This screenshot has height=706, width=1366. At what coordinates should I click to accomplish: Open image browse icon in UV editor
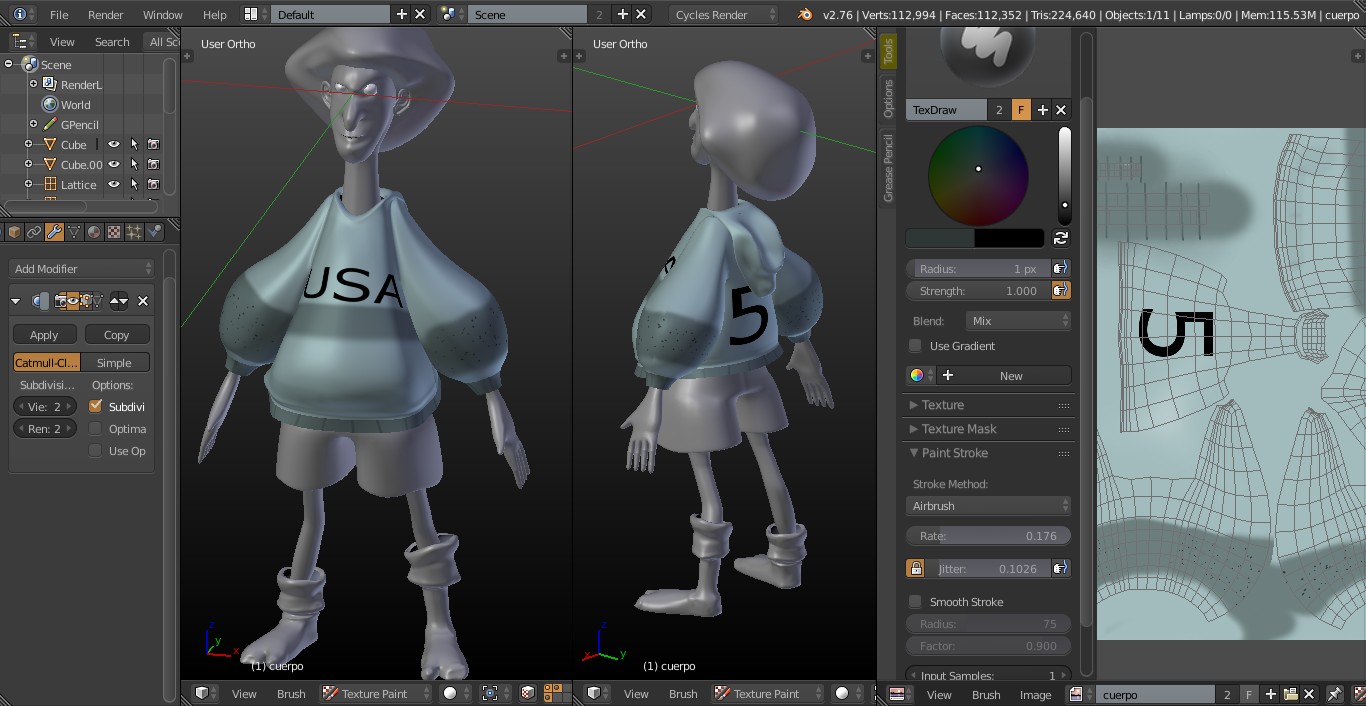click(1080, 694)
